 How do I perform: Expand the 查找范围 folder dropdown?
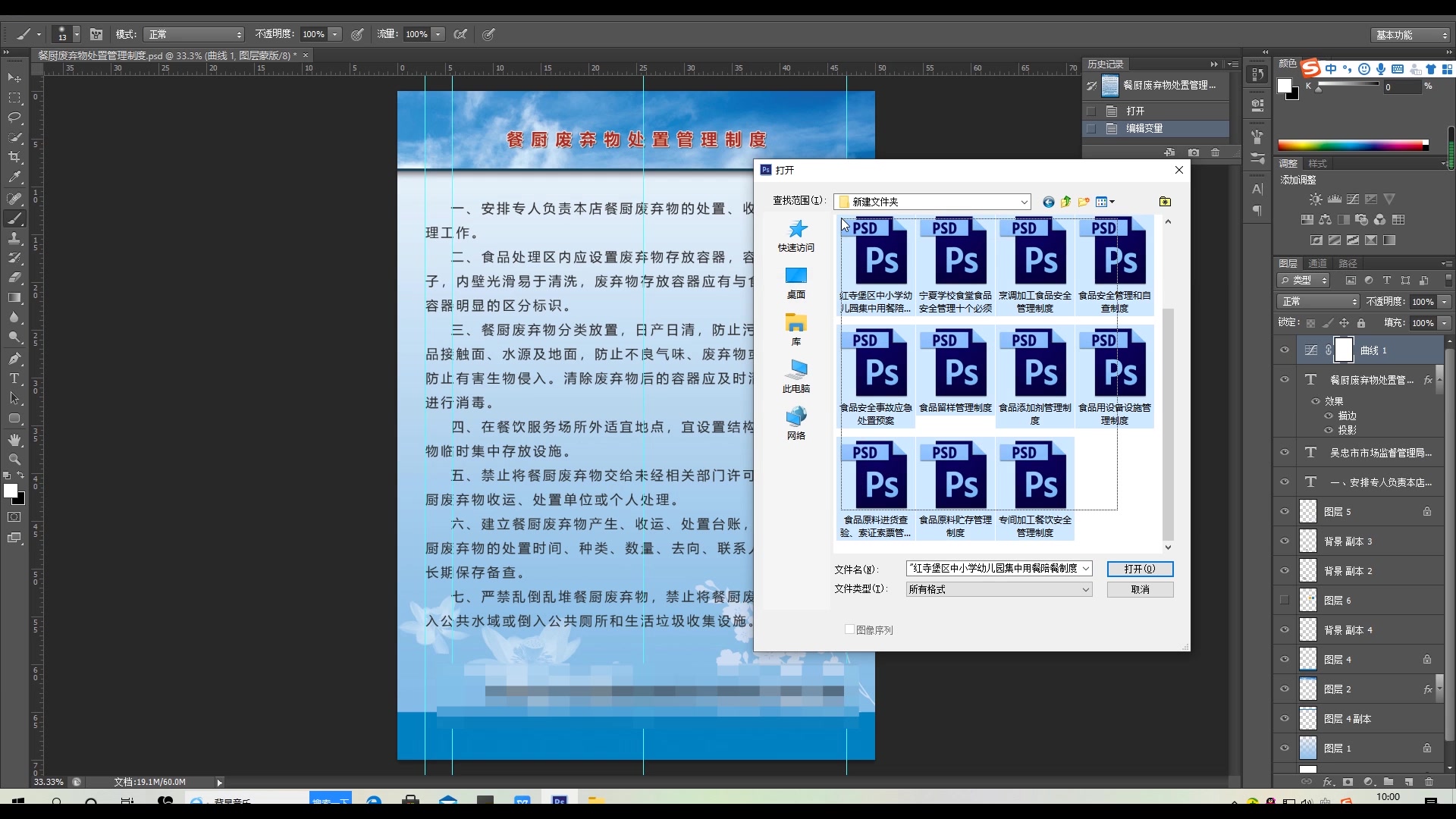click(x=1024, y=202)
